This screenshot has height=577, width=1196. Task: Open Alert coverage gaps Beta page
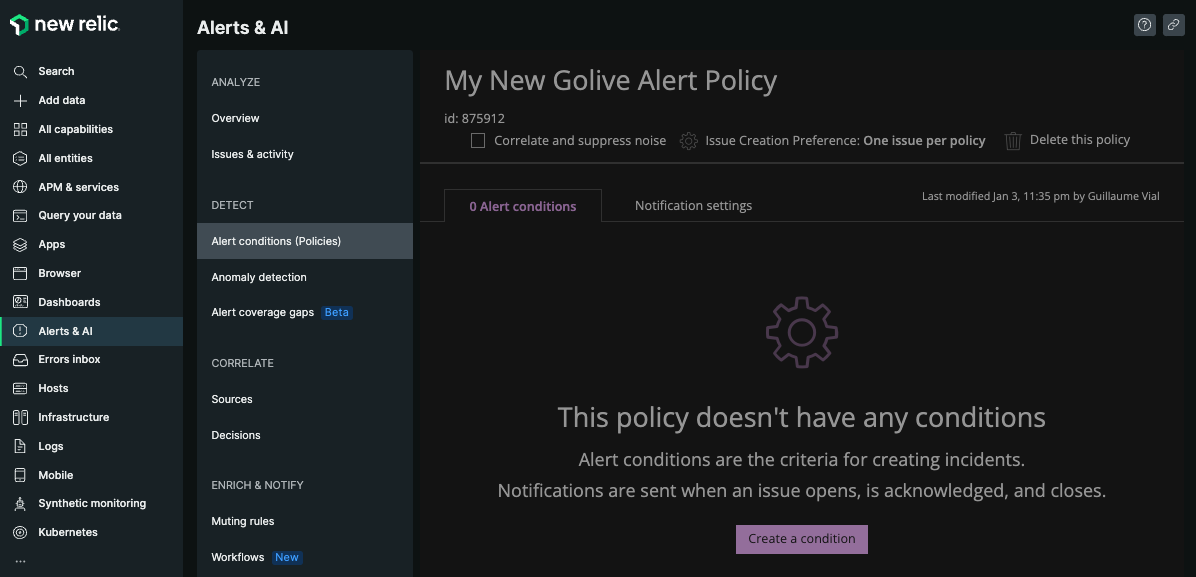pyautogui.click(x=263, y=312)
